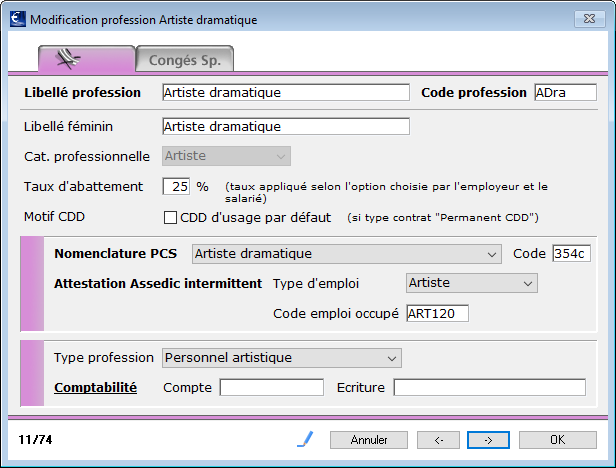This screenshot has height=468, width=616.
Task: Enable CDD d'usage par défaut checkbox
Action: pyautogui.click(x=170, y=217)
